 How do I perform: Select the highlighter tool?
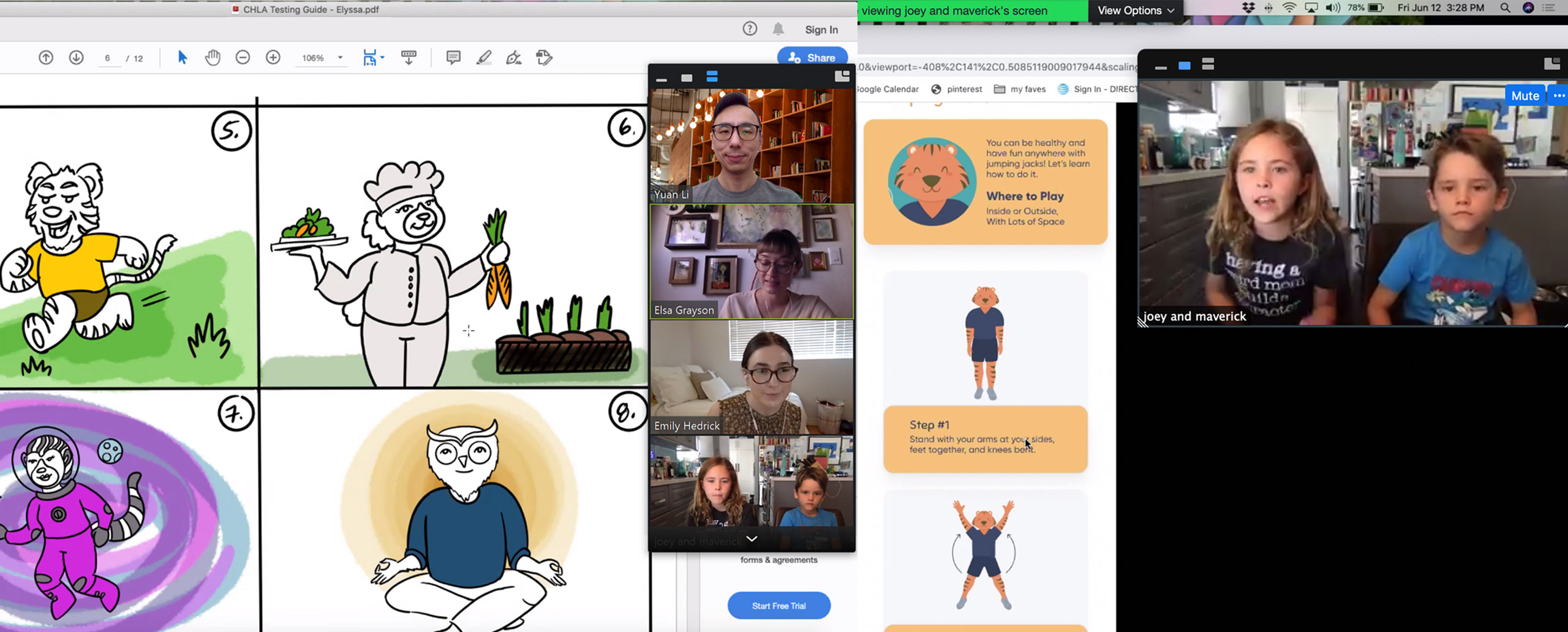point(484,58)
